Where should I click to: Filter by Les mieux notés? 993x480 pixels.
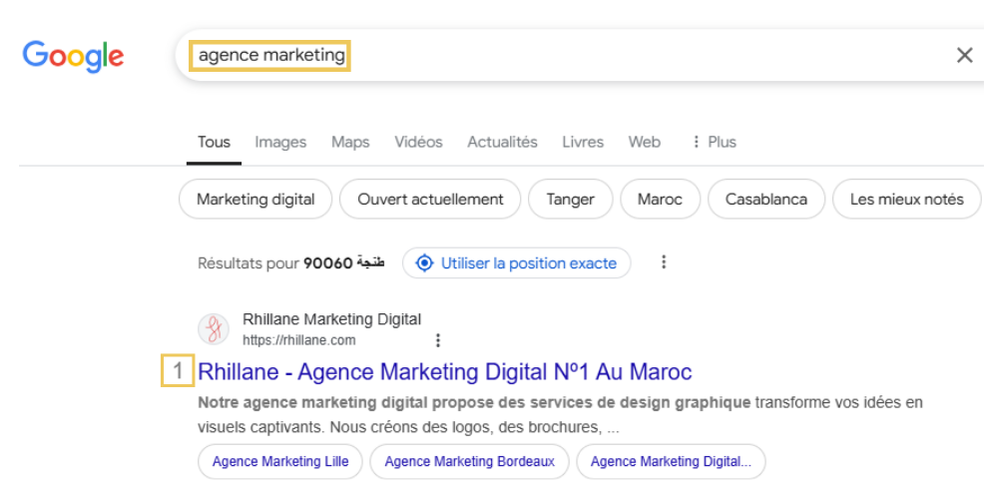907,199
